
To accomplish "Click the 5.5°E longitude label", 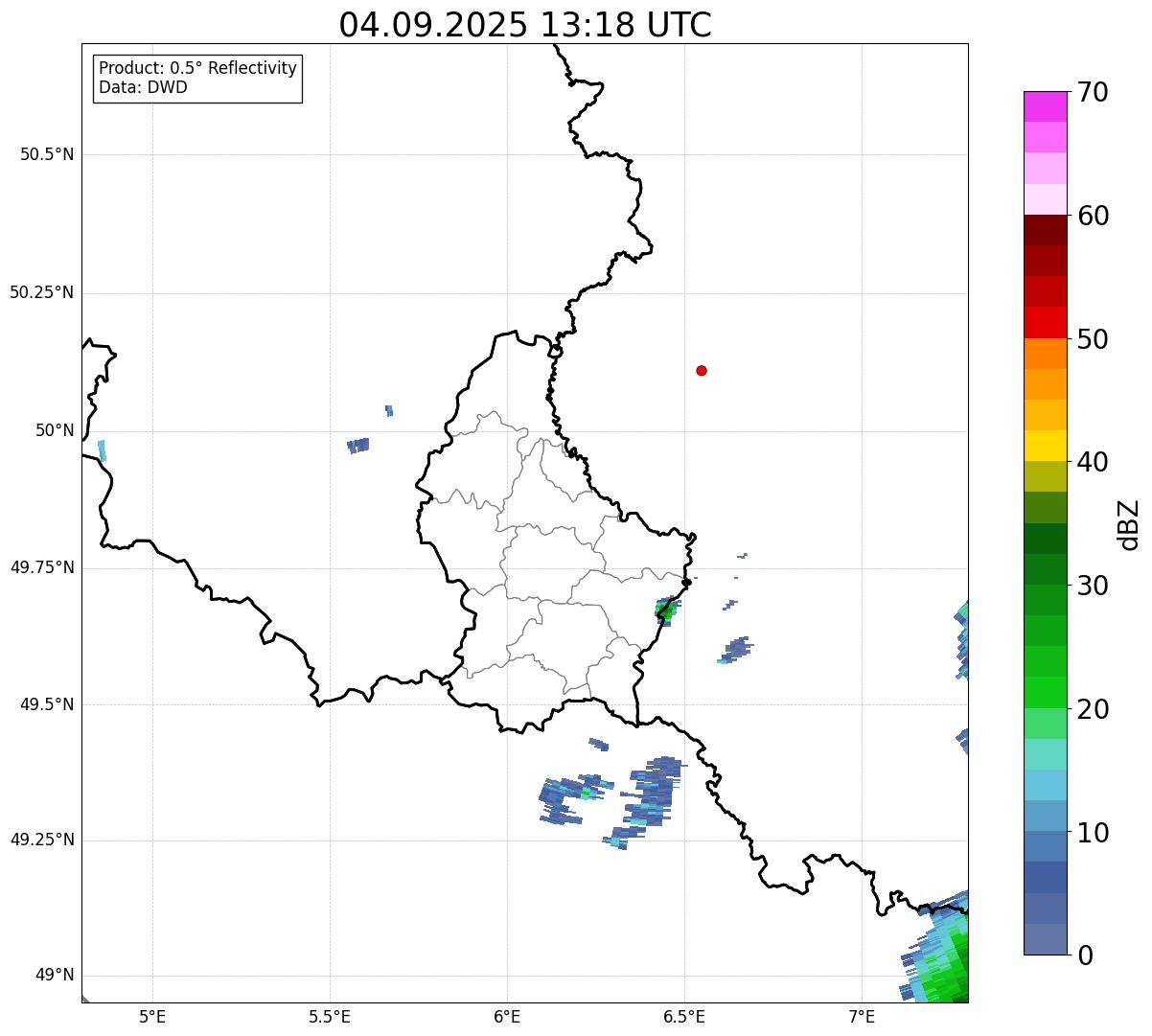I will tap(330, 1016).
